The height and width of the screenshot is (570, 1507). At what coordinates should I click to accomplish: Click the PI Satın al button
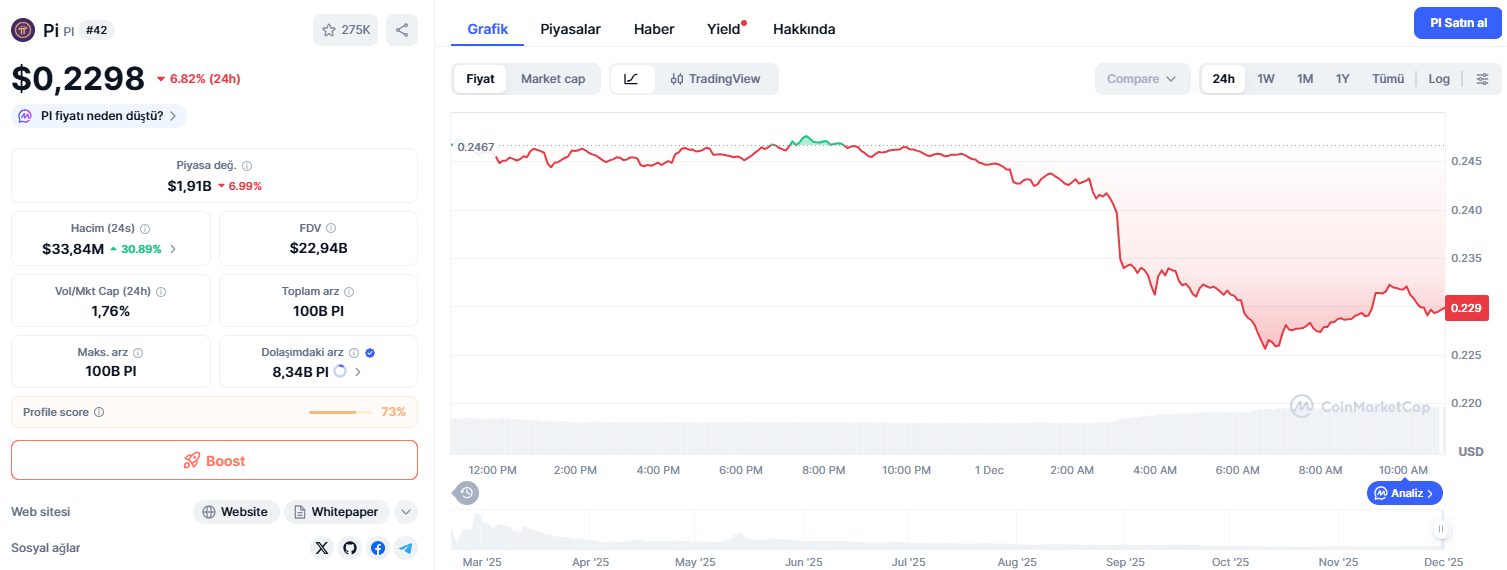click(1458, 23)
